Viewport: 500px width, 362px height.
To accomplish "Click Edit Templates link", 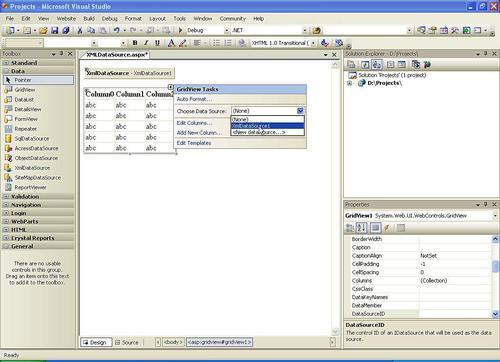I will [x=194, y=143].
